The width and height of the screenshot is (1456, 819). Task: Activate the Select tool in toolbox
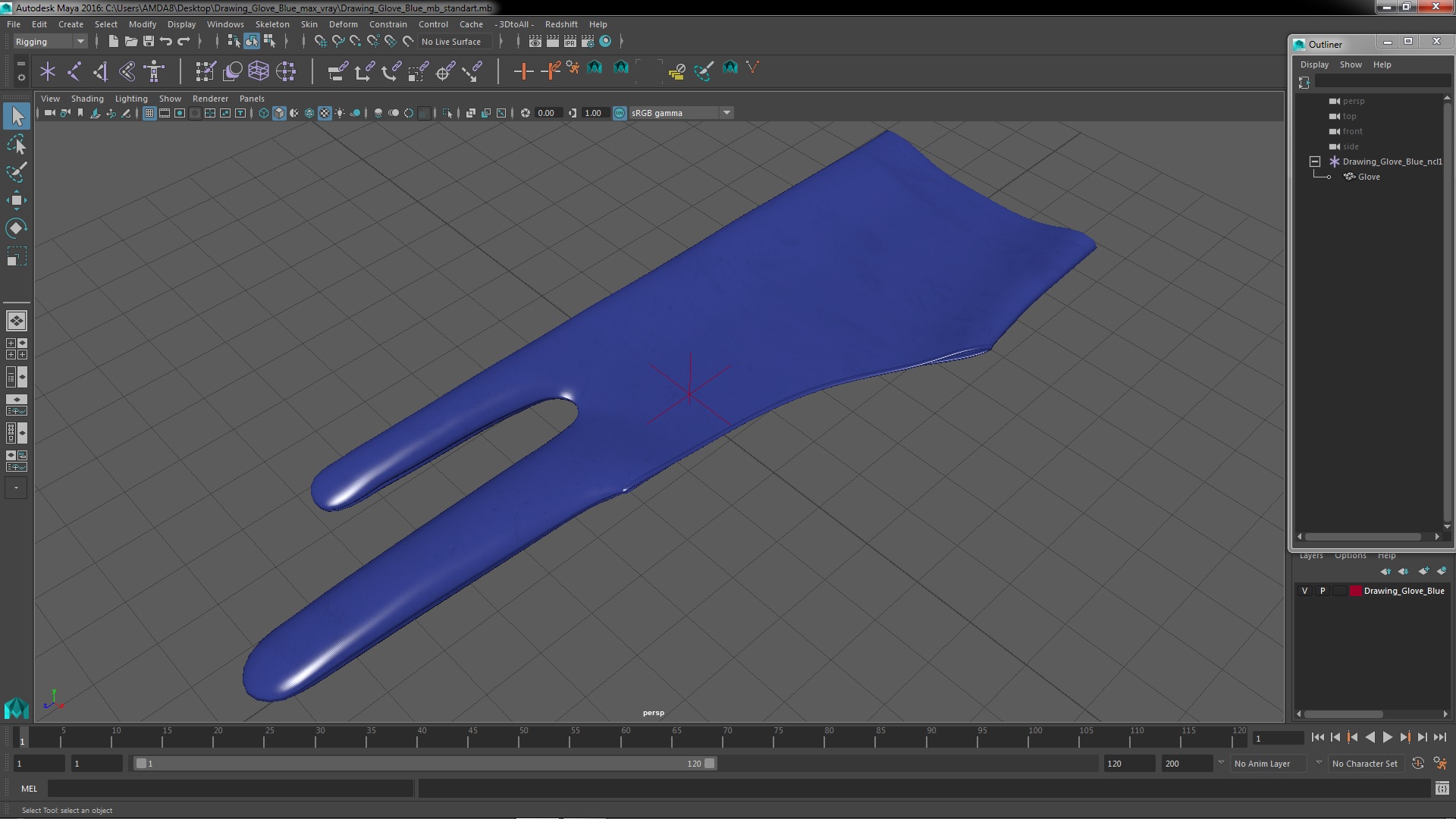click(x=17, y=116)
